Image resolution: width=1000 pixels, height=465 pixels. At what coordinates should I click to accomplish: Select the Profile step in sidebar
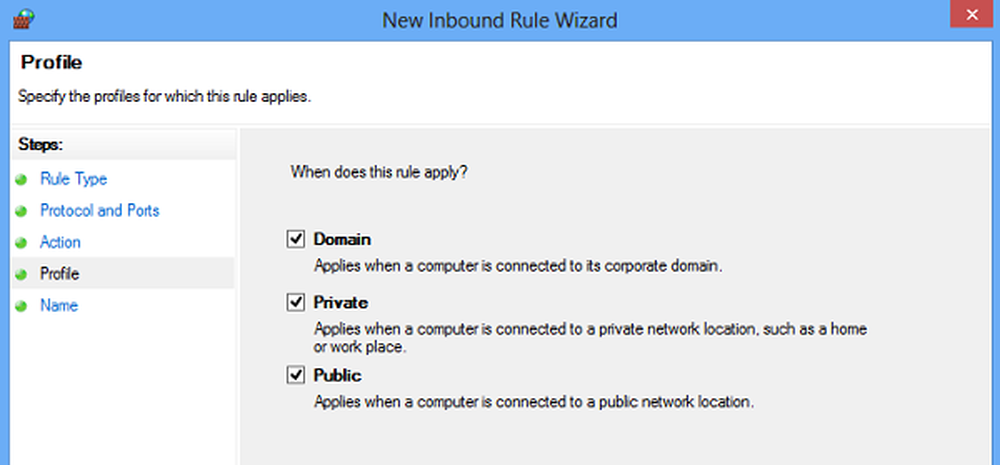pos(60,274)
